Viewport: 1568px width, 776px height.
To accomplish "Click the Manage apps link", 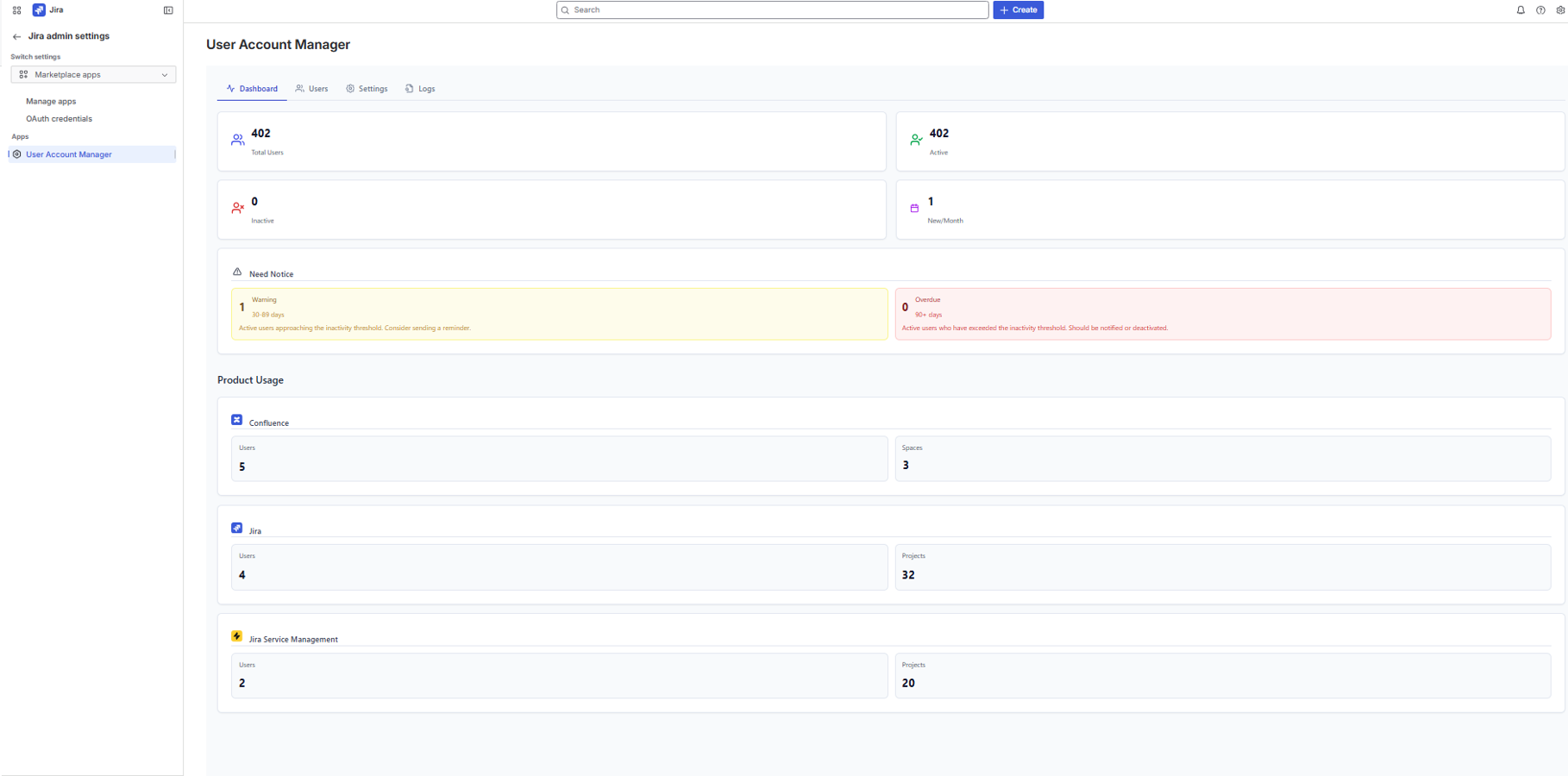I will coord(50,101).
